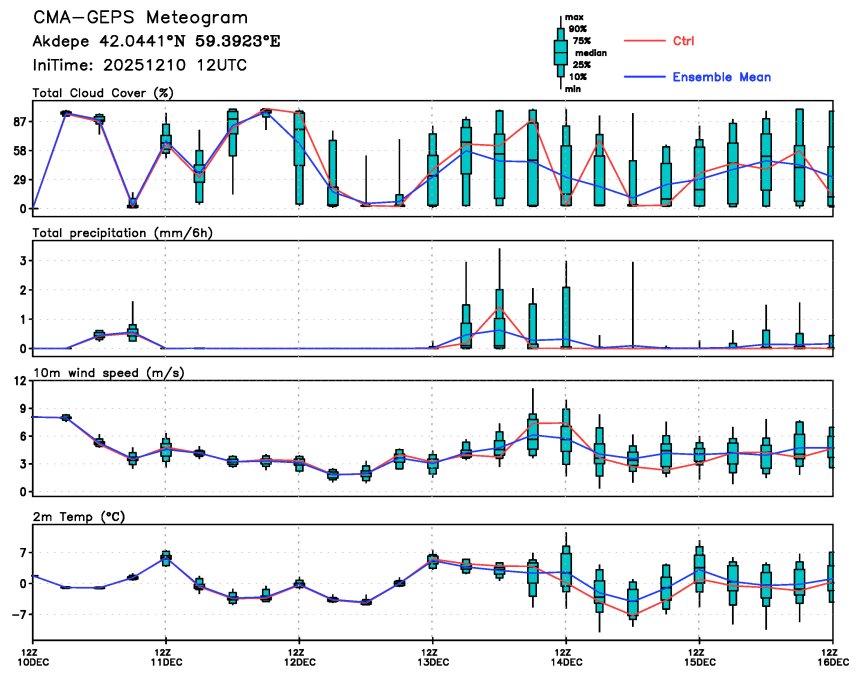
Task: Click the max label in boxplot legend
Action: point(574,18)
